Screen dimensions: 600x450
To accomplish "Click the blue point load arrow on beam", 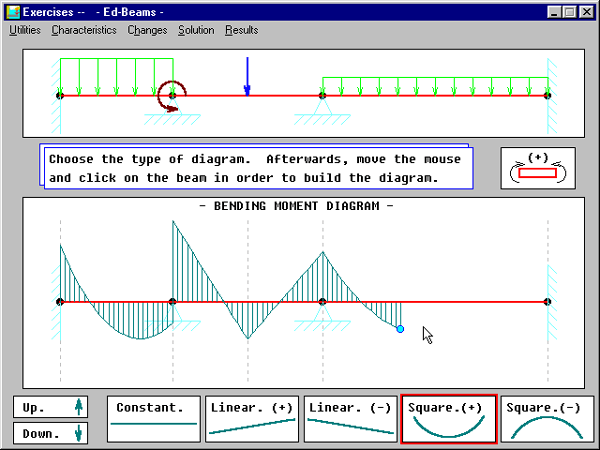I will point(247,77).
